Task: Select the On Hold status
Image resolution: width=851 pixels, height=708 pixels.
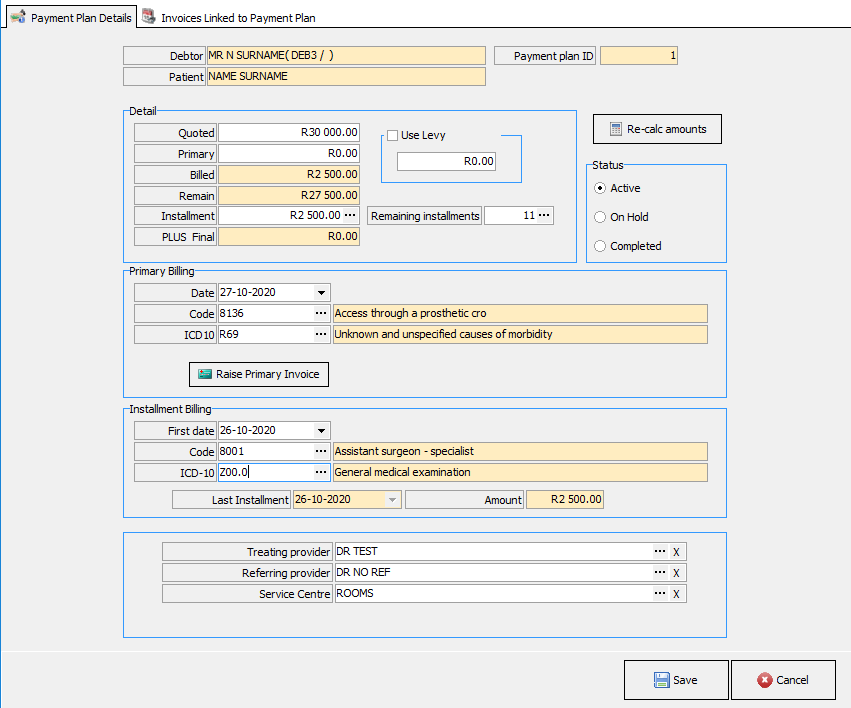Action: [600, 217]
